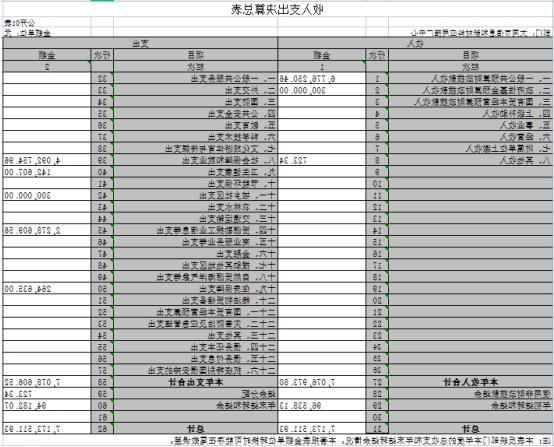
Task: Click '五、教育支出' cell
Action: [x=196, y=125]
